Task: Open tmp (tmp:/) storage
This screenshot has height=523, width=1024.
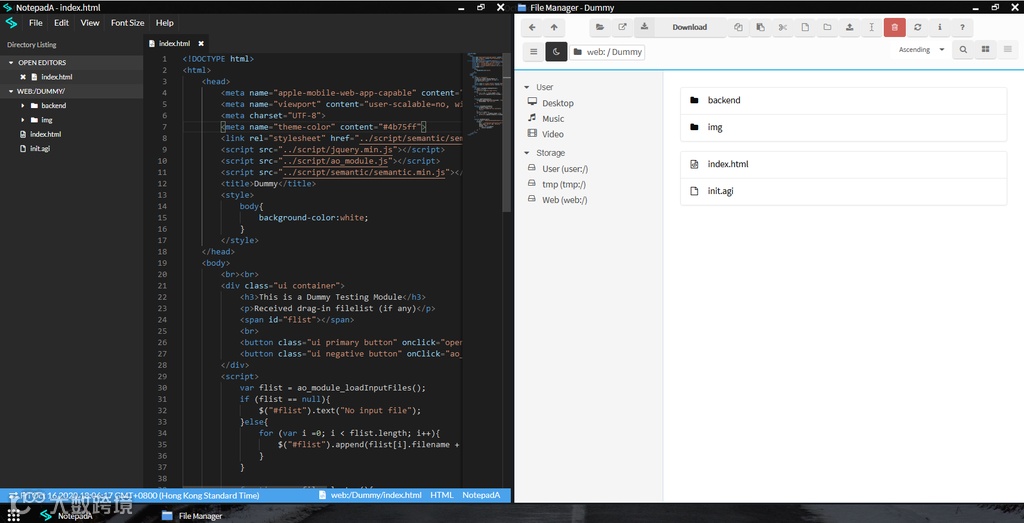Action: click(557, 184)
